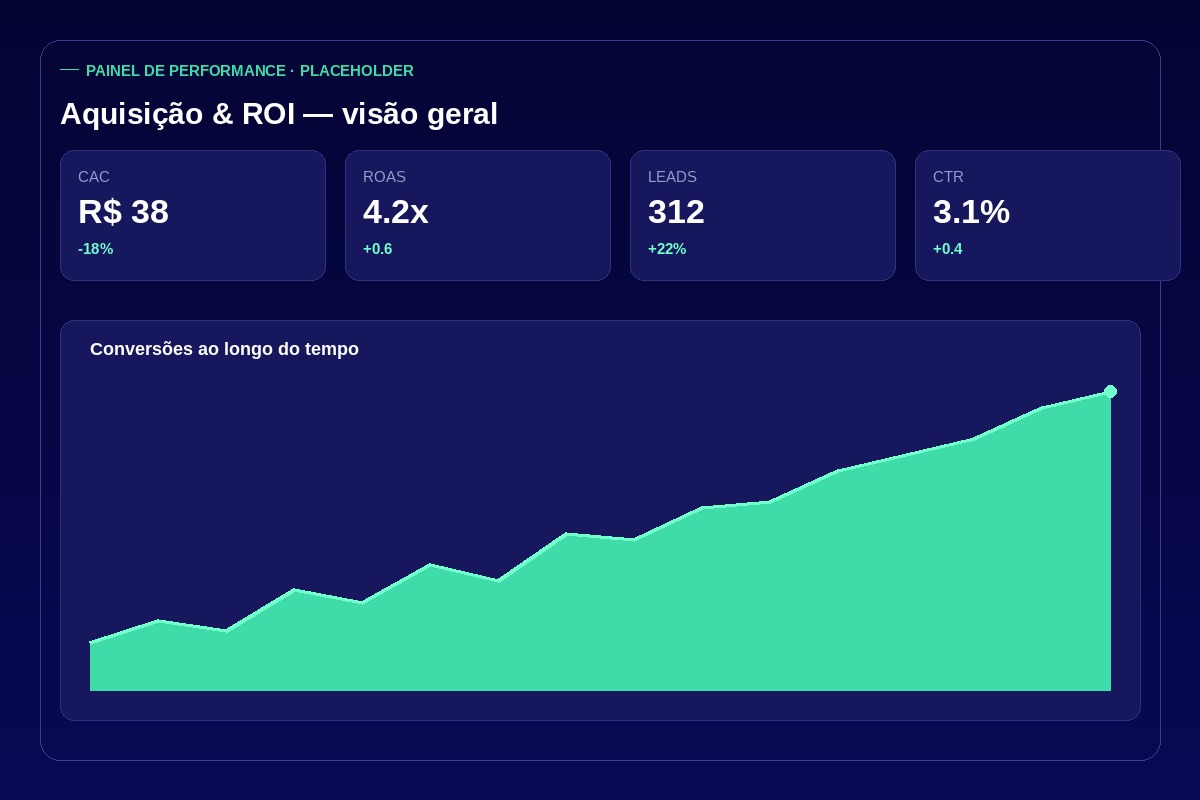1200x800 pixels.
Task: Click the R$ 38 CAC value
Action: 123,212
